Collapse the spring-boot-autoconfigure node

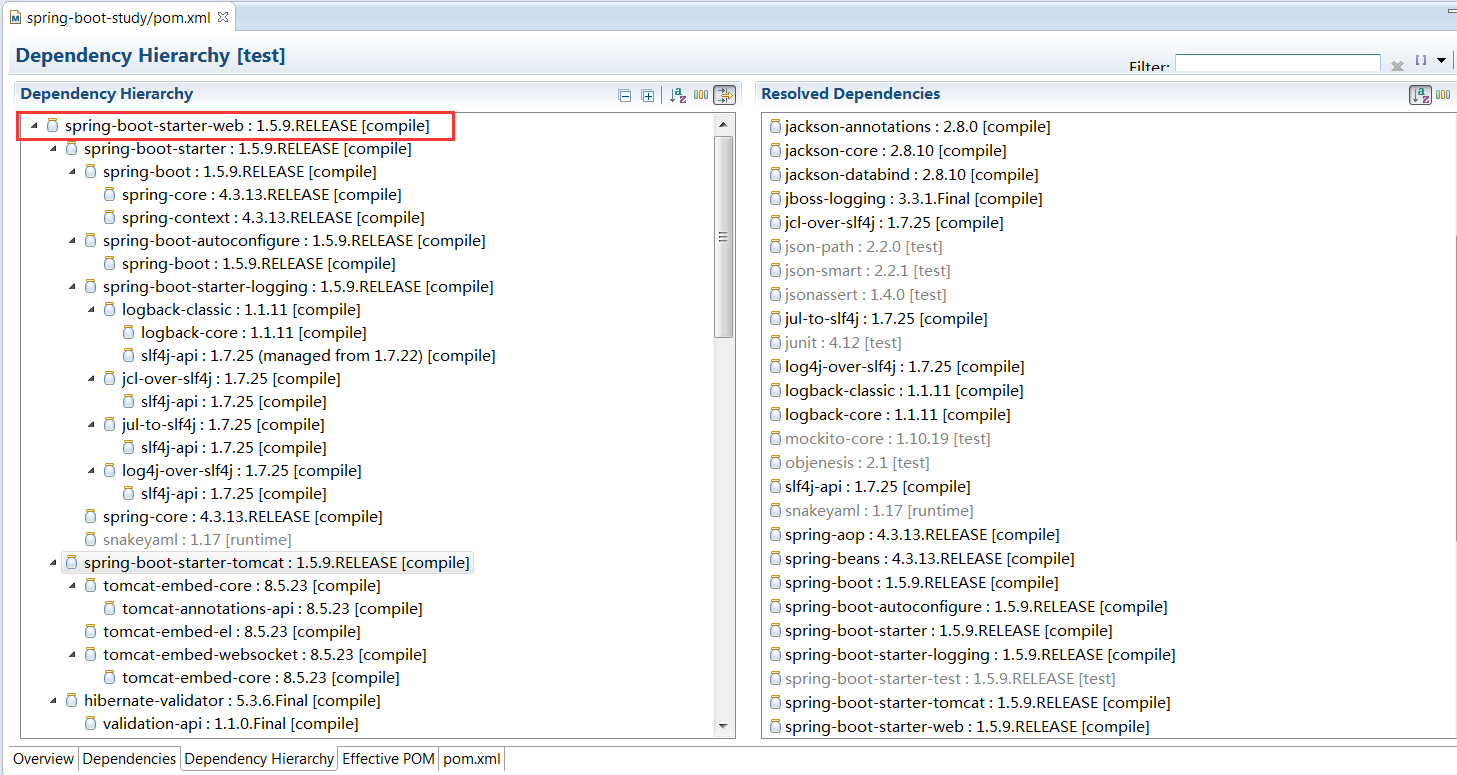72,241
